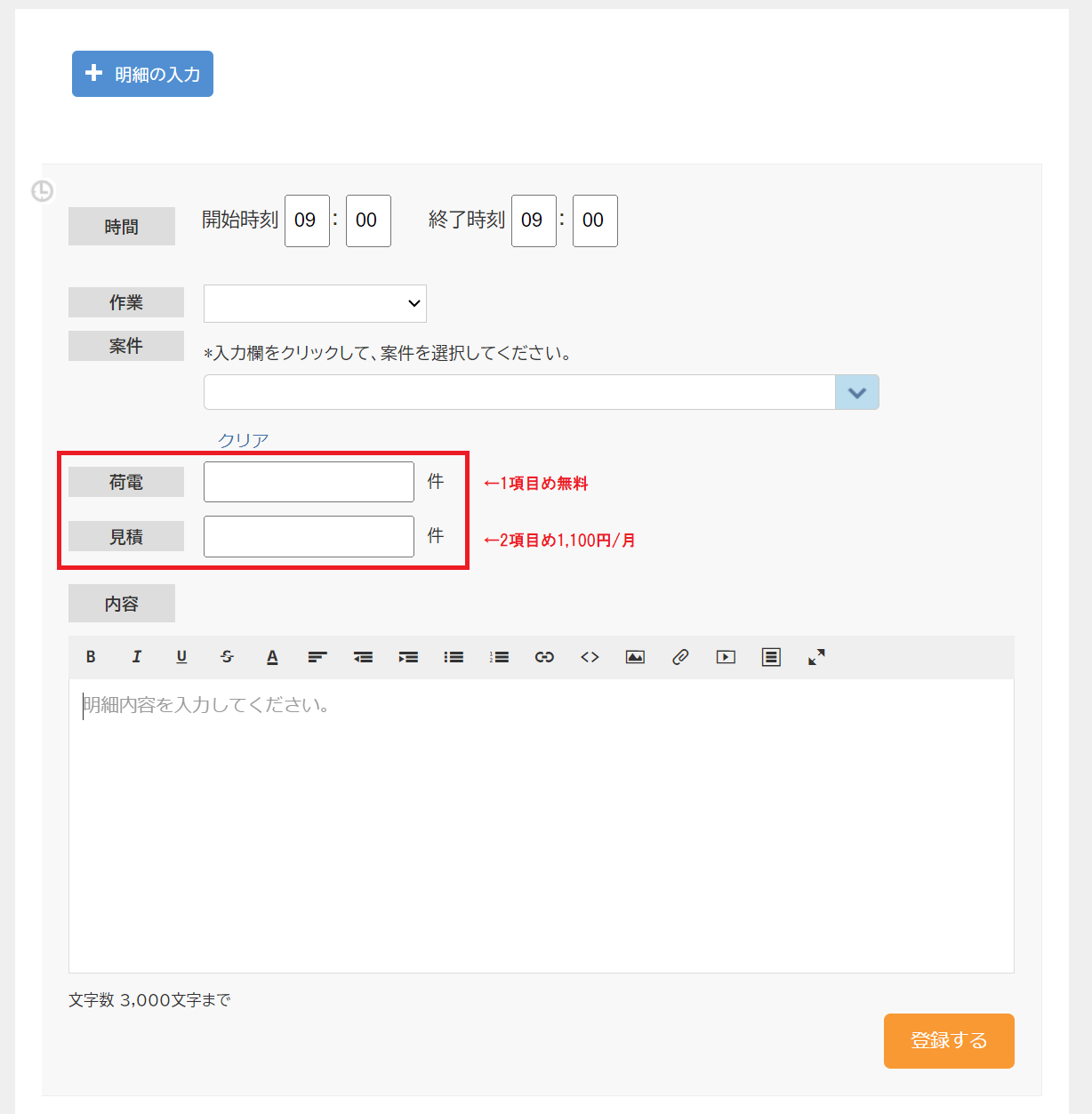Click the 明細の入力 button

(142, 74)
